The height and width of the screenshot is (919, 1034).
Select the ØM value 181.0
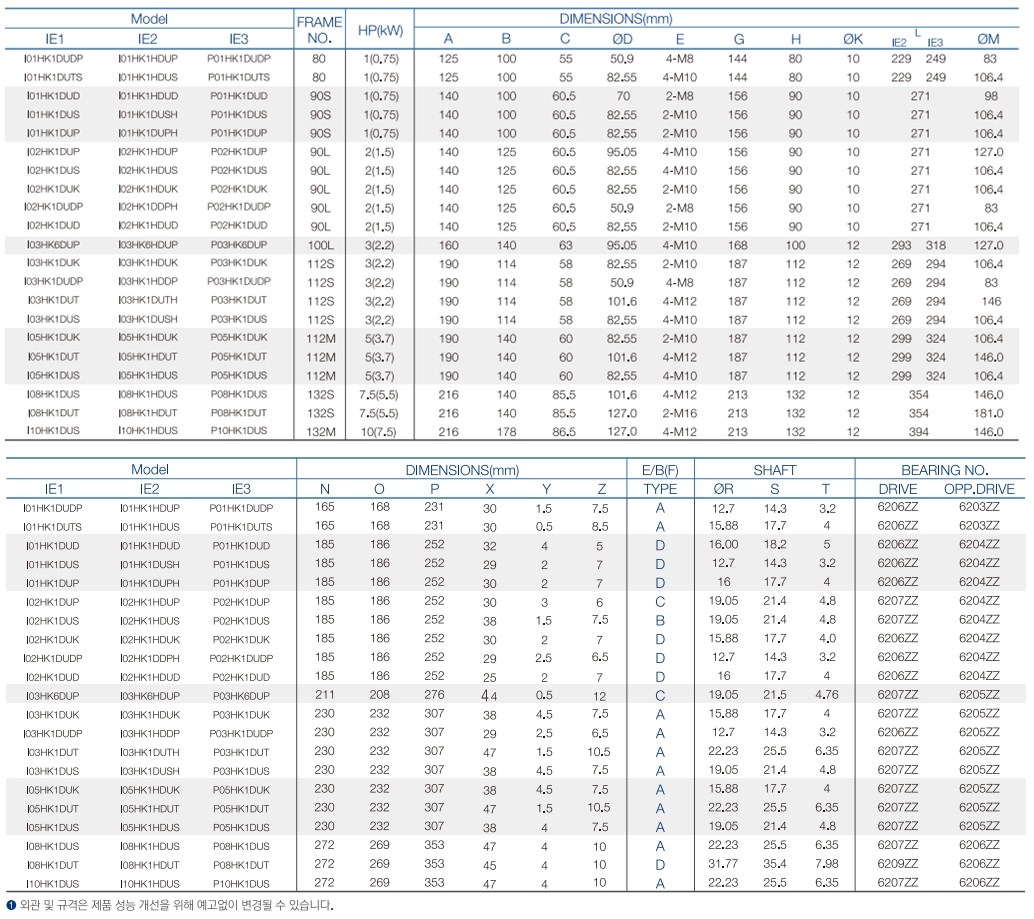[x=988, y=413]
